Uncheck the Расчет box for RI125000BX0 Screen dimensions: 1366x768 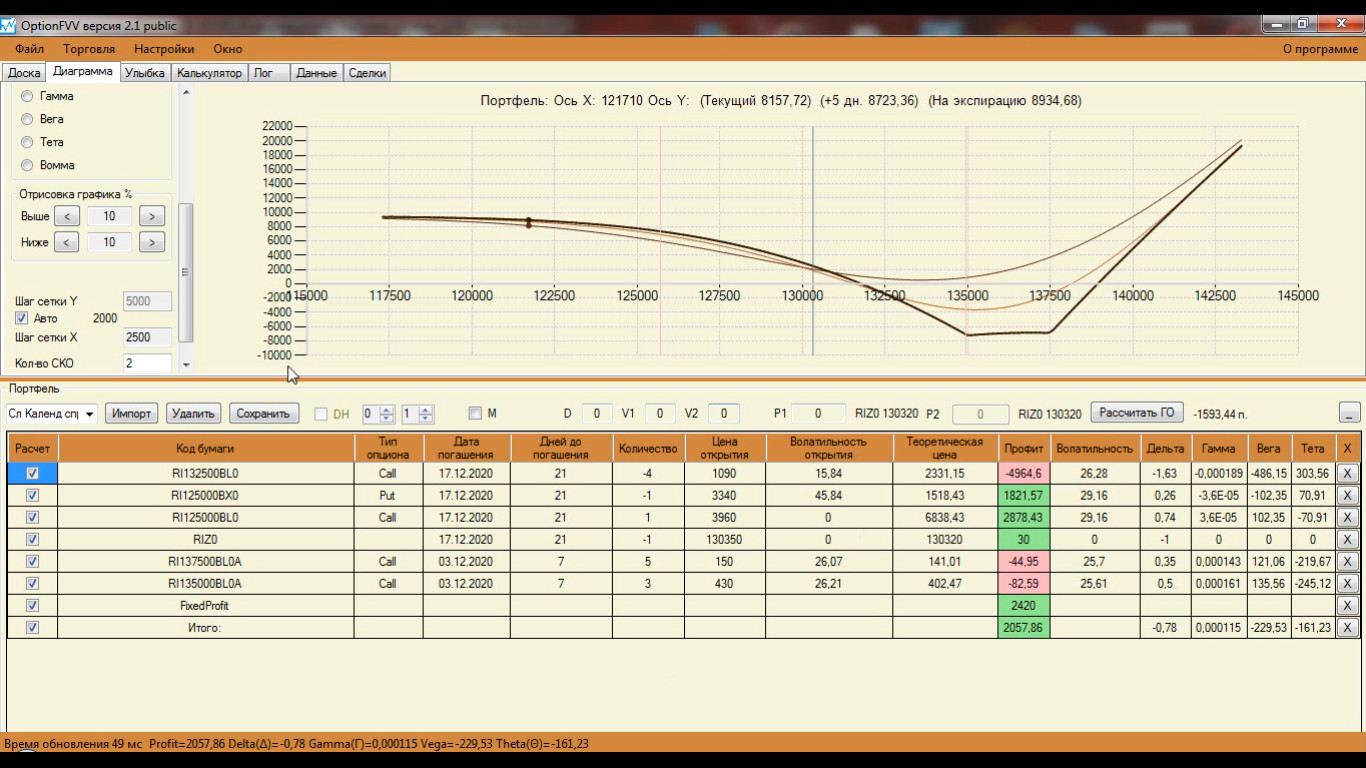[32, 495]
